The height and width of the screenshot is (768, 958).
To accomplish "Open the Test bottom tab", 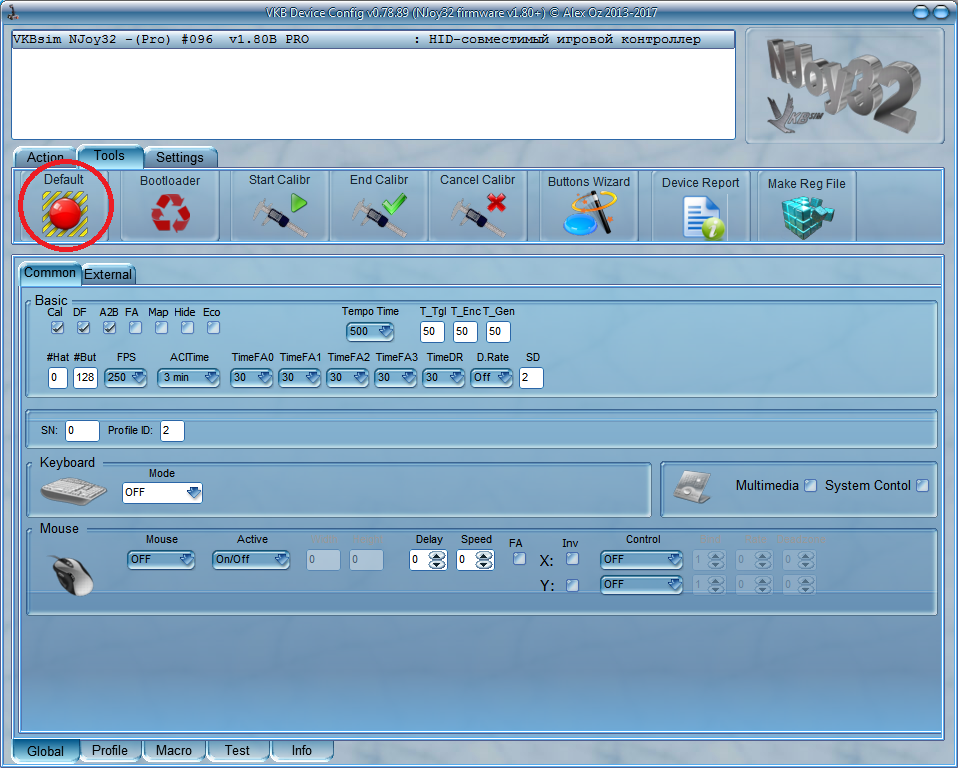I will pyautogui.click(x=237, y=750).
